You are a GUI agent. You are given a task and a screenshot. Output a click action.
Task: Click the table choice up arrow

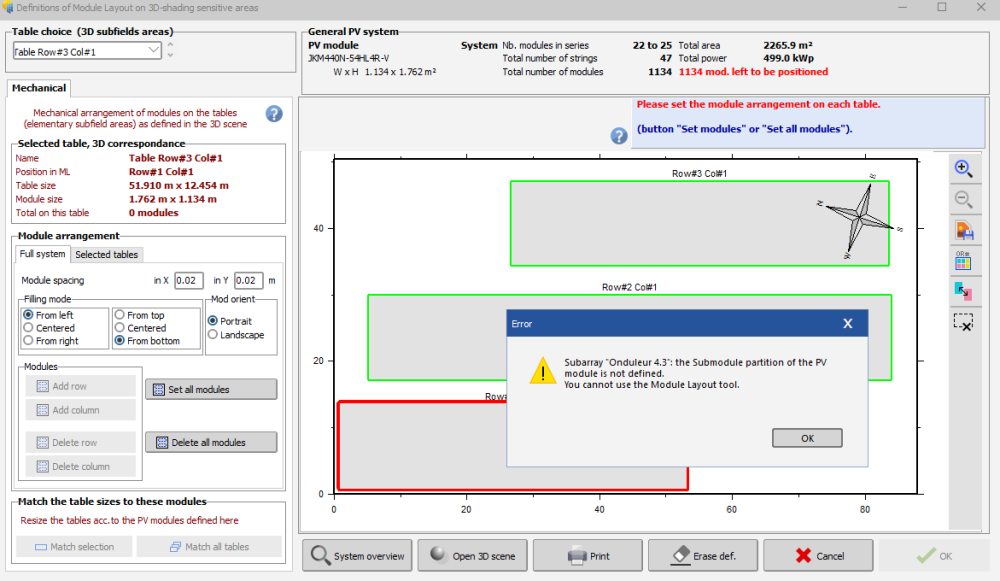[170, 45]
